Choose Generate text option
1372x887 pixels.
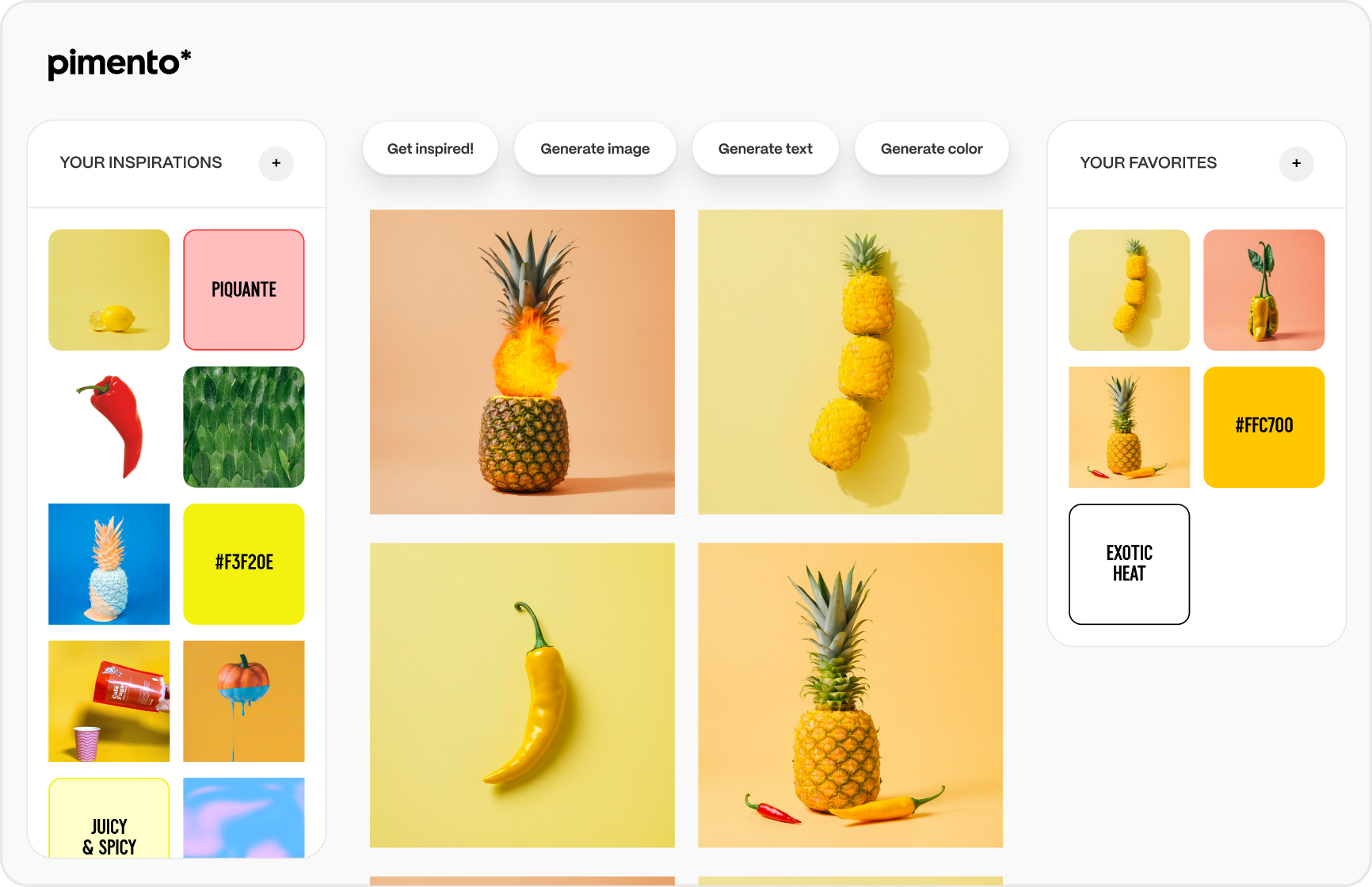point(765,149)
